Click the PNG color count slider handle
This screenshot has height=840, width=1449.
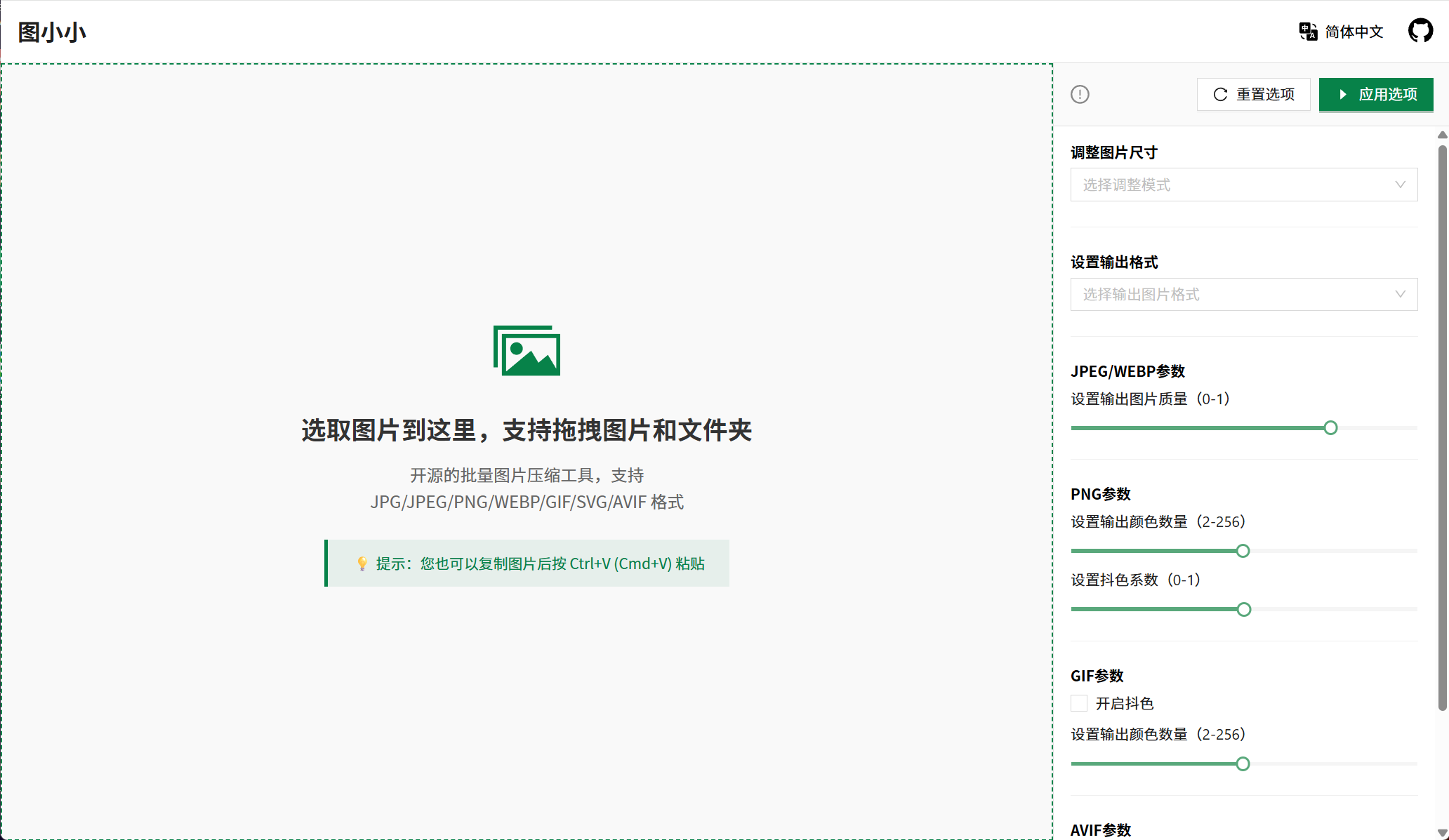(1243, 551)
